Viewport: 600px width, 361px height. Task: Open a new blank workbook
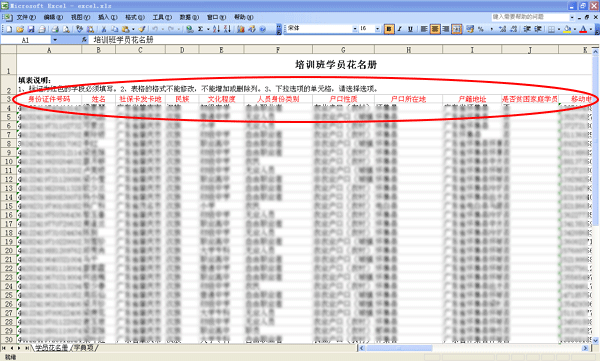click(9, 29)
